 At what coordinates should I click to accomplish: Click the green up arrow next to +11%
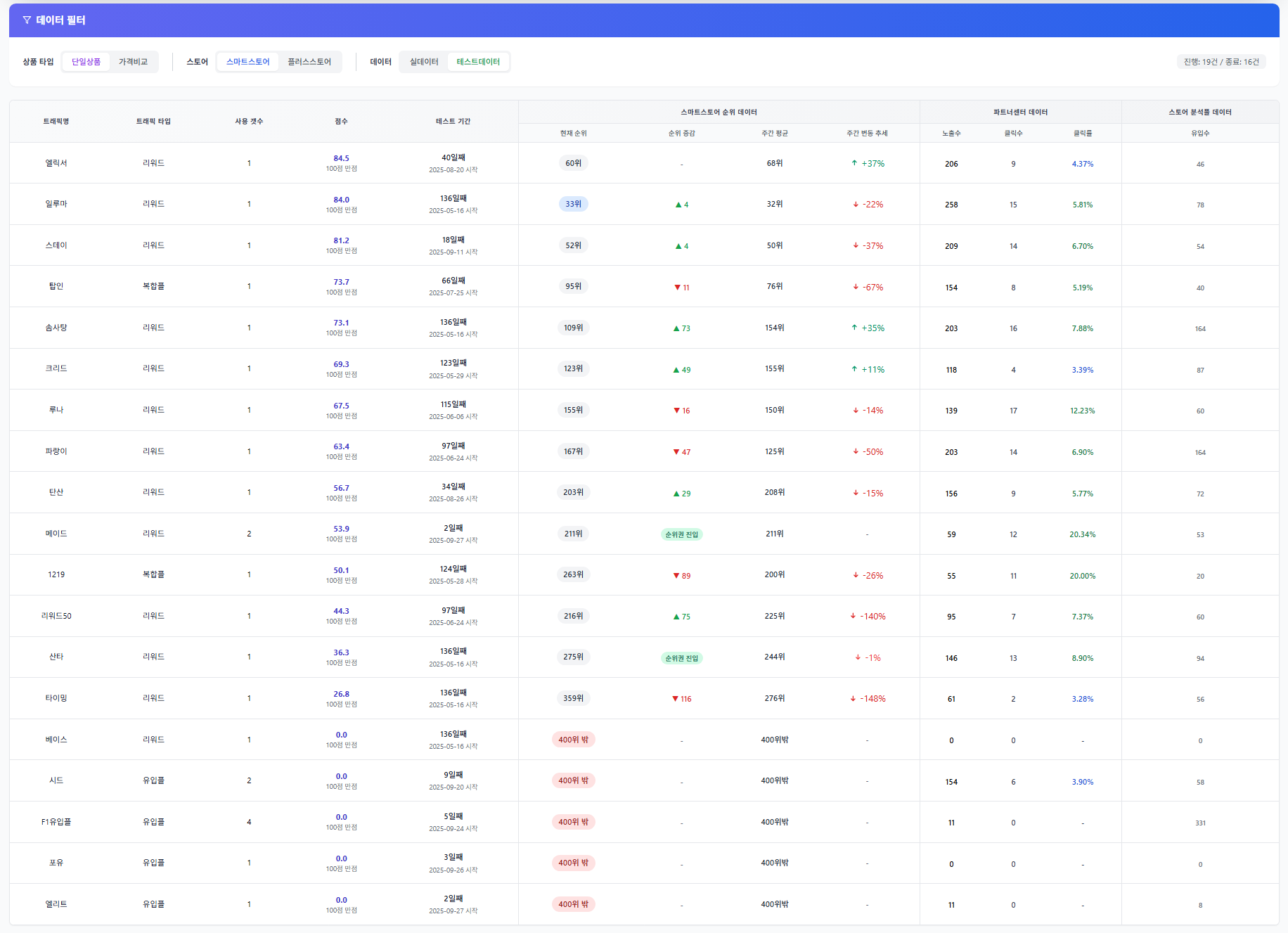pos(854,369)
